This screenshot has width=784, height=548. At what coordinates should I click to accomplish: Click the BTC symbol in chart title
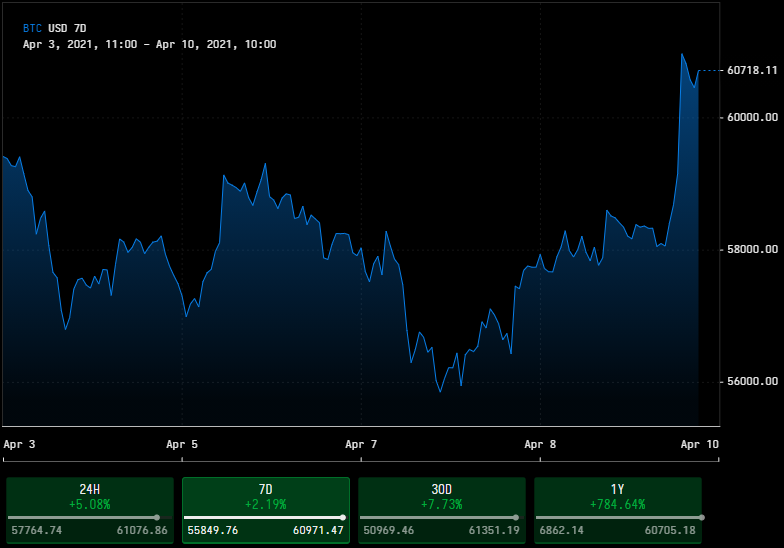tap(33, 29)
